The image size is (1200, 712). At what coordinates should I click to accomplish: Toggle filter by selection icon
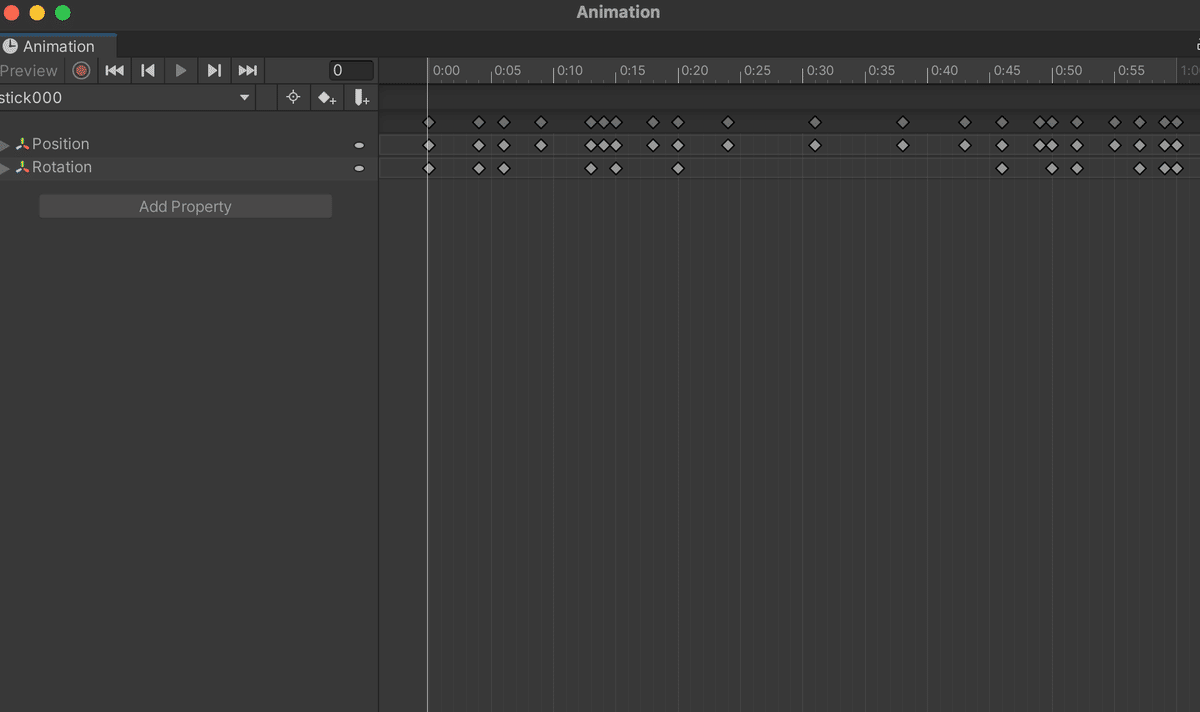point(293,97)
